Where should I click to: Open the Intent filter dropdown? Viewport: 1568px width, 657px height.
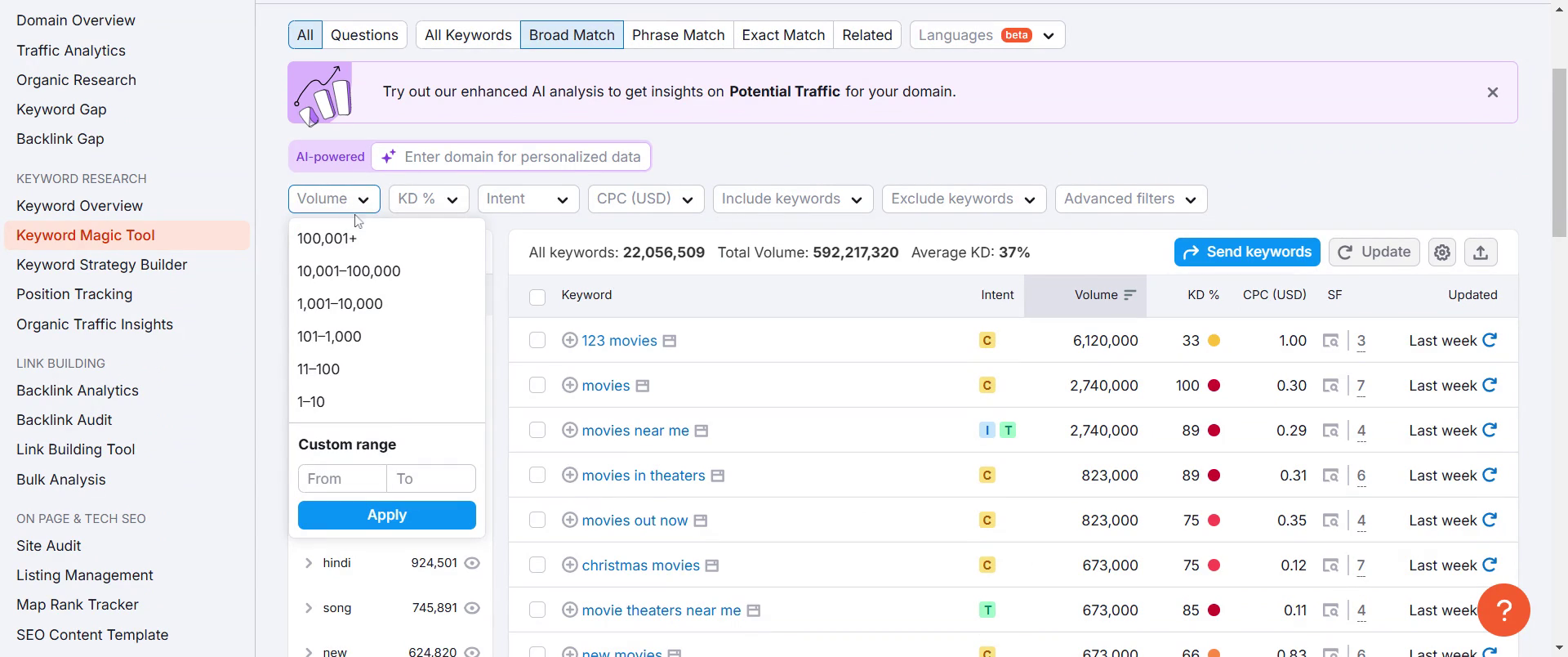pos(528,199)
